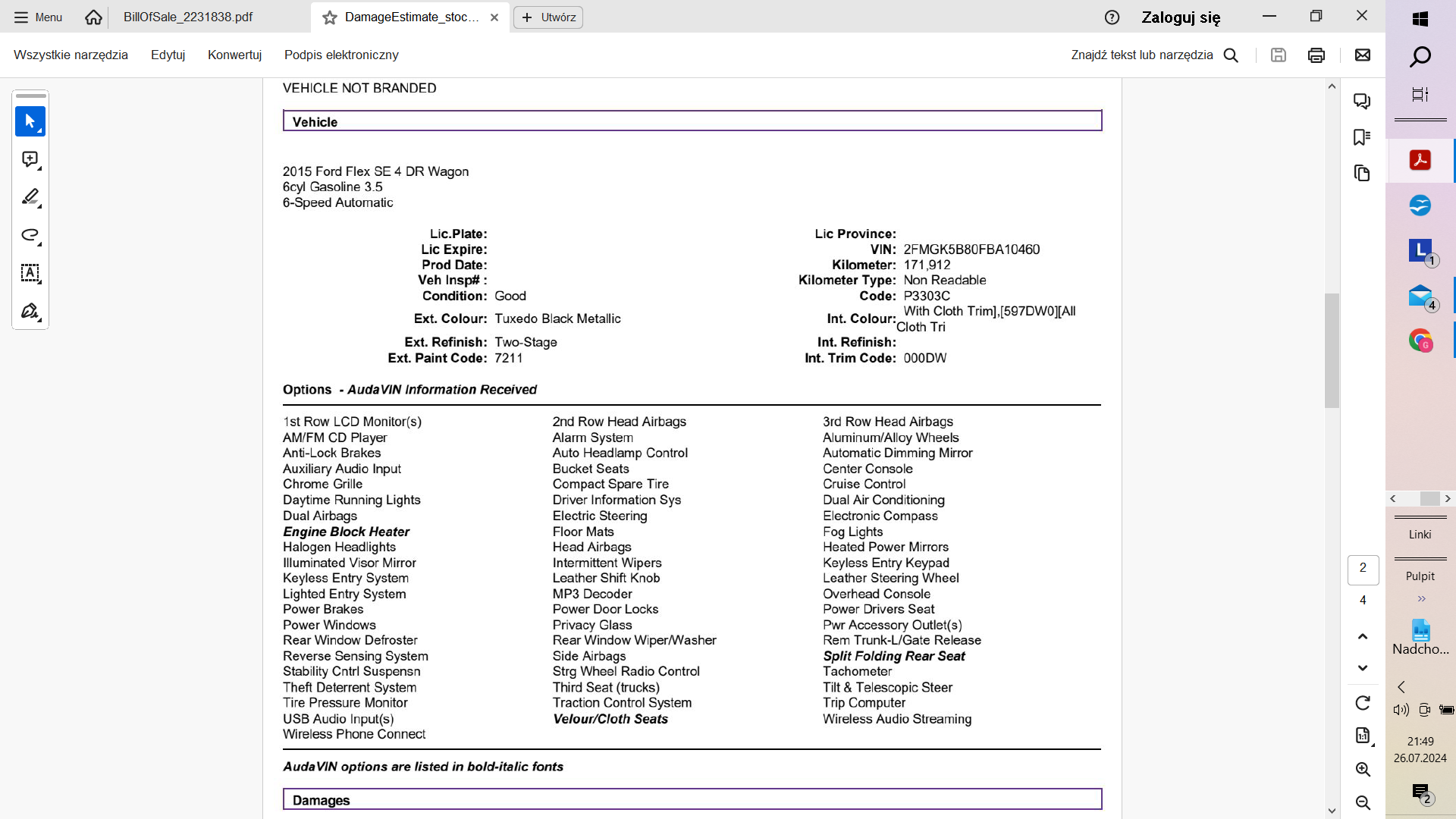The image size is (1456, 819).
Task: Open the Nadcho... desktop shortcut
Action: (1420, 637)
